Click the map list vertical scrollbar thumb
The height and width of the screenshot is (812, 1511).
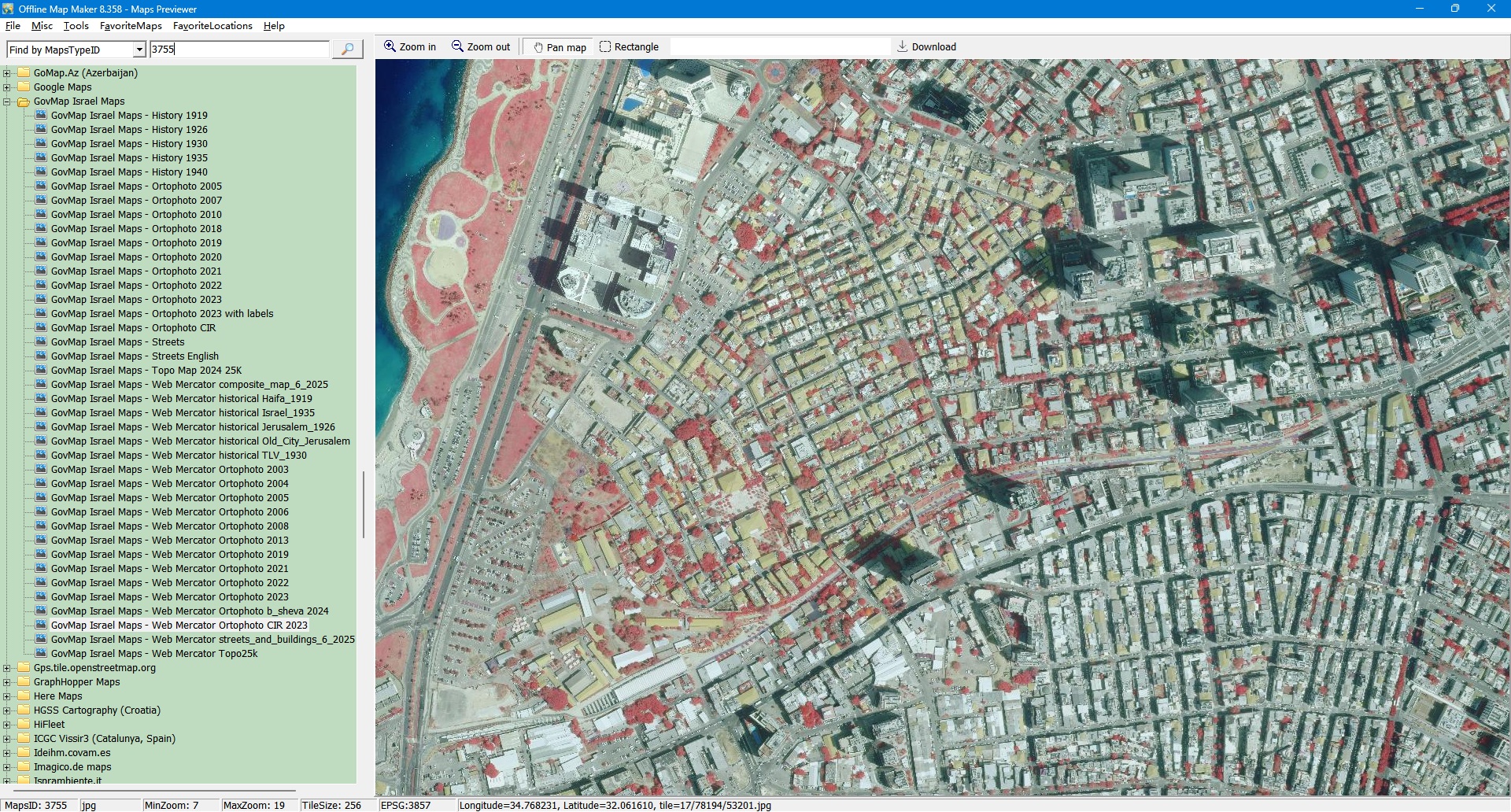(x=363, y=504)
